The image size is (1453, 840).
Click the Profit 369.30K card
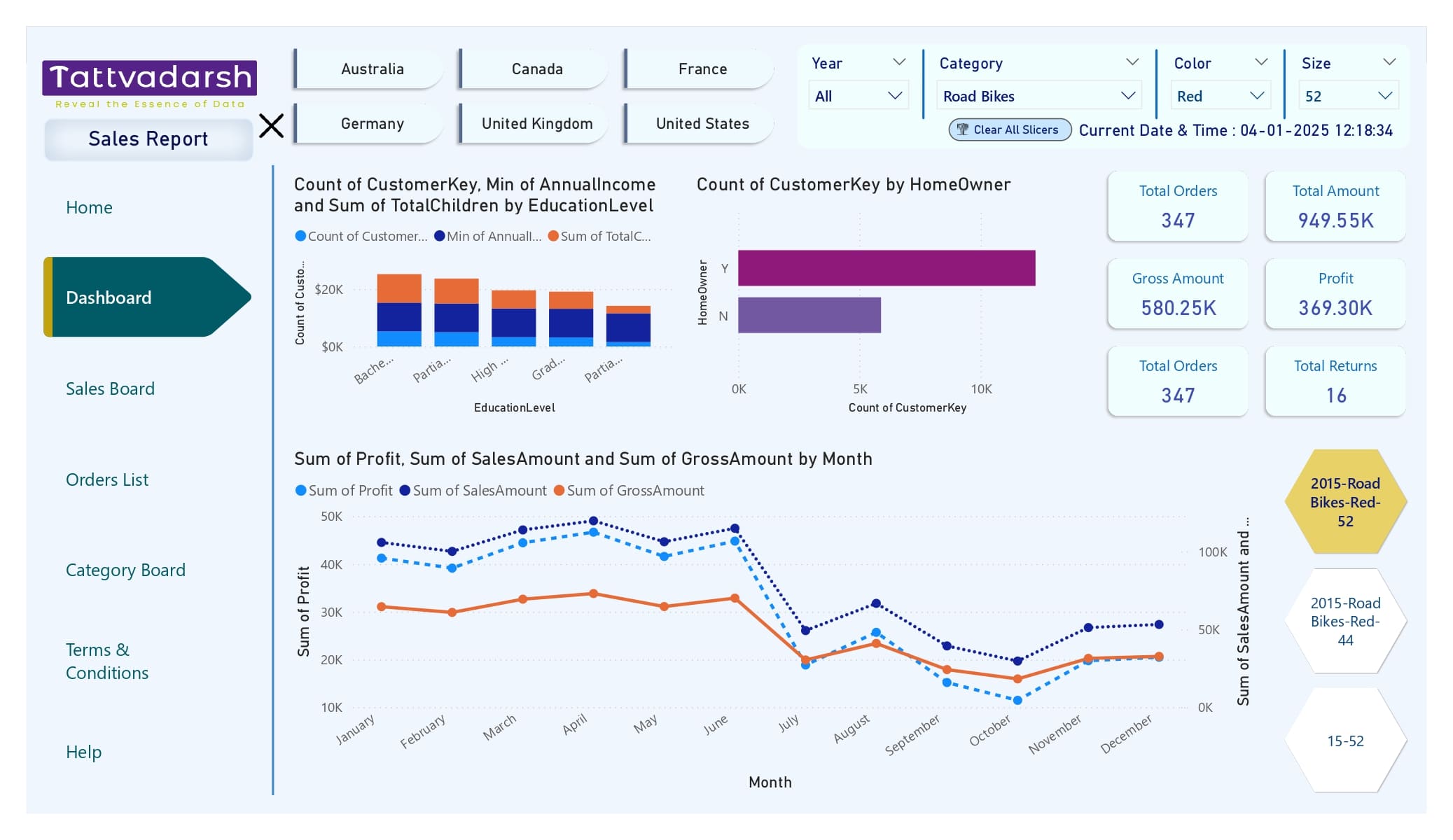[1335, 294]
